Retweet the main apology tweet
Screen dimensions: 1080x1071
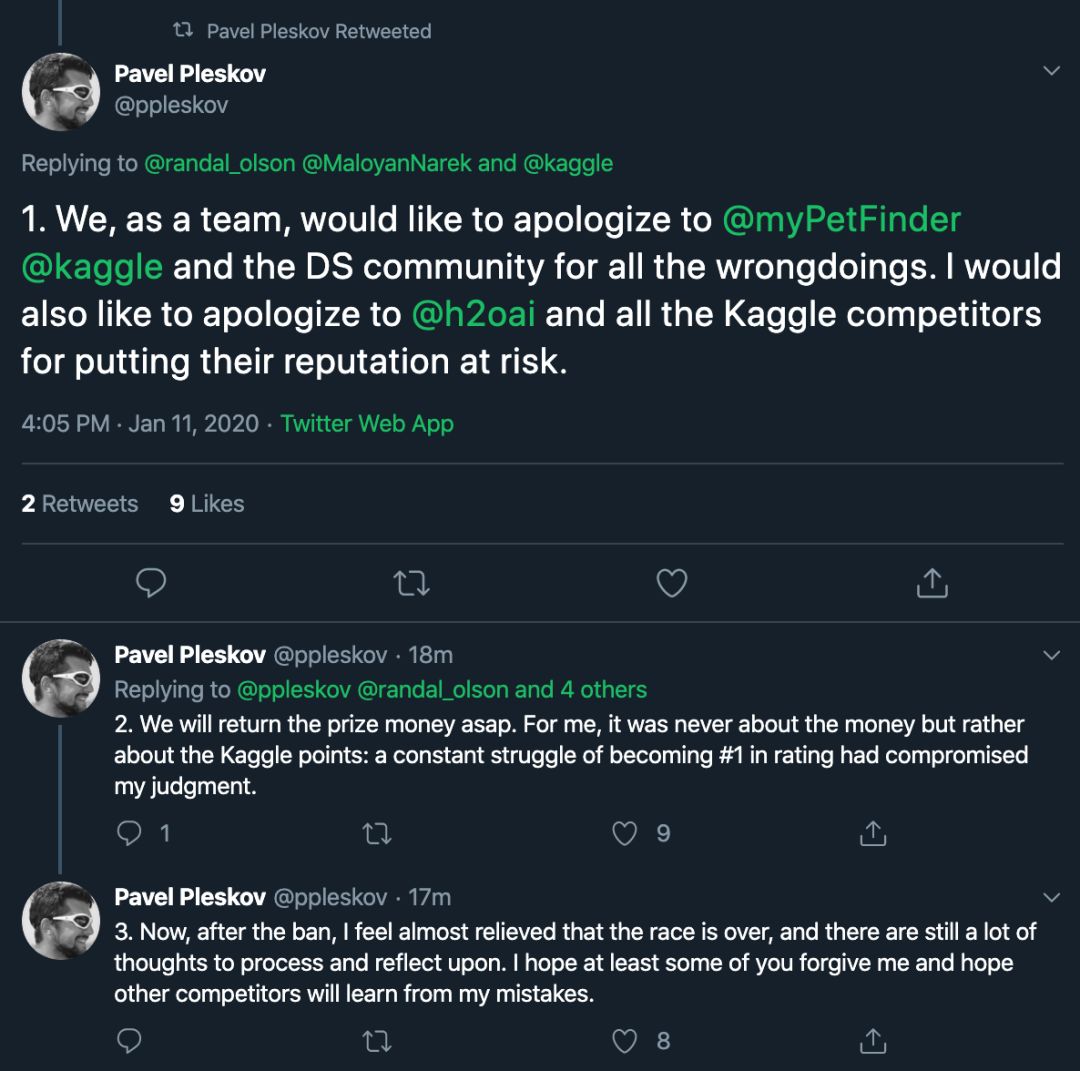point(411,582)
